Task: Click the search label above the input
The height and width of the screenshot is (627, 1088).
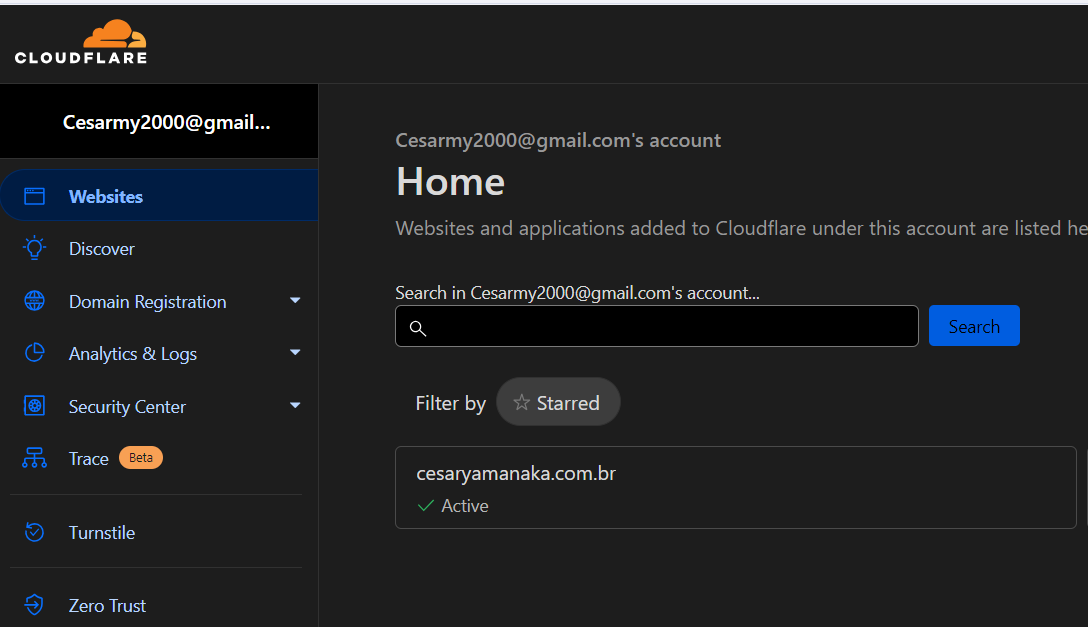Action: coord(577,293)
